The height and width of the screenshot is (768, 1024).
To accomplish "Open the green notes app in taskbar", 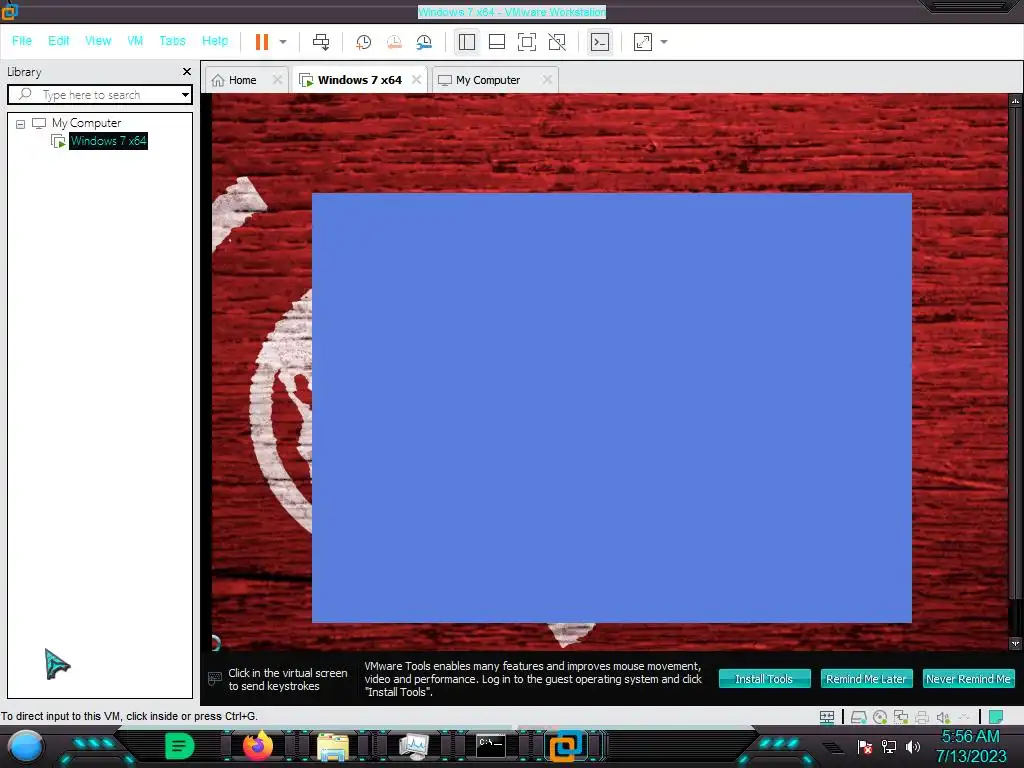I will 180,746.
